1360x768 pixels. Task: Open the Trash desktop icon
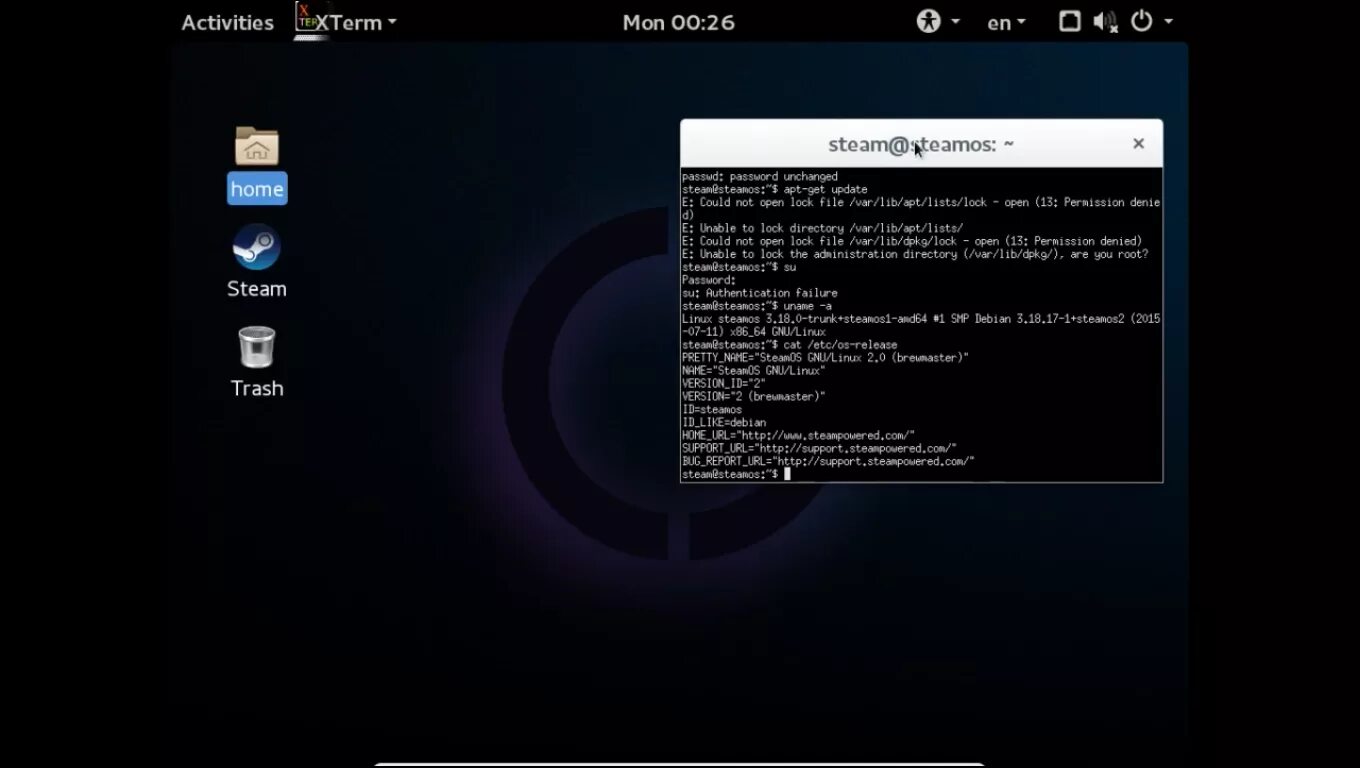(257, 347)
